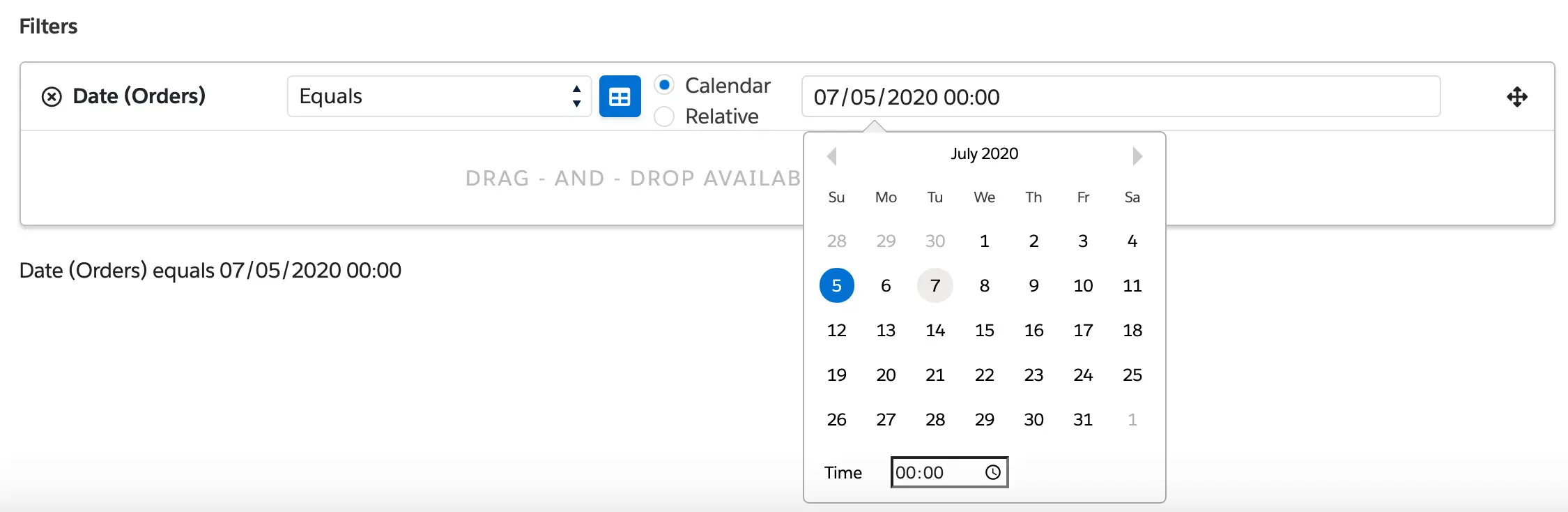Go to previous month arrow
The image size is (1568, 512).
[x=831, y=156]
